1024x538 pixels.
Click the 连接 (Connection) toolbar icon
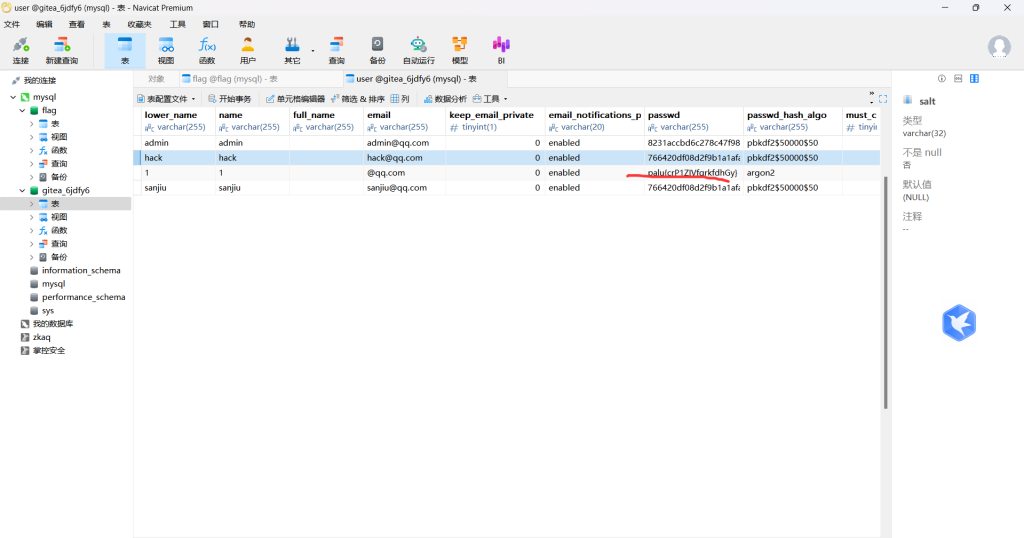coord(20,50)
